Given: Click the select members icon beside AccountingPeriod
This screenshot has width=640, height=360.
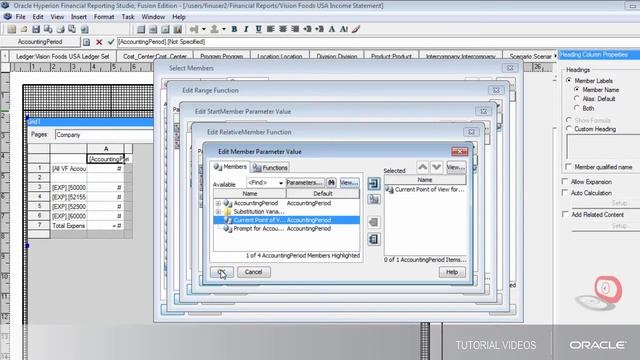Looking at the screenshot, I should point(87,42).
